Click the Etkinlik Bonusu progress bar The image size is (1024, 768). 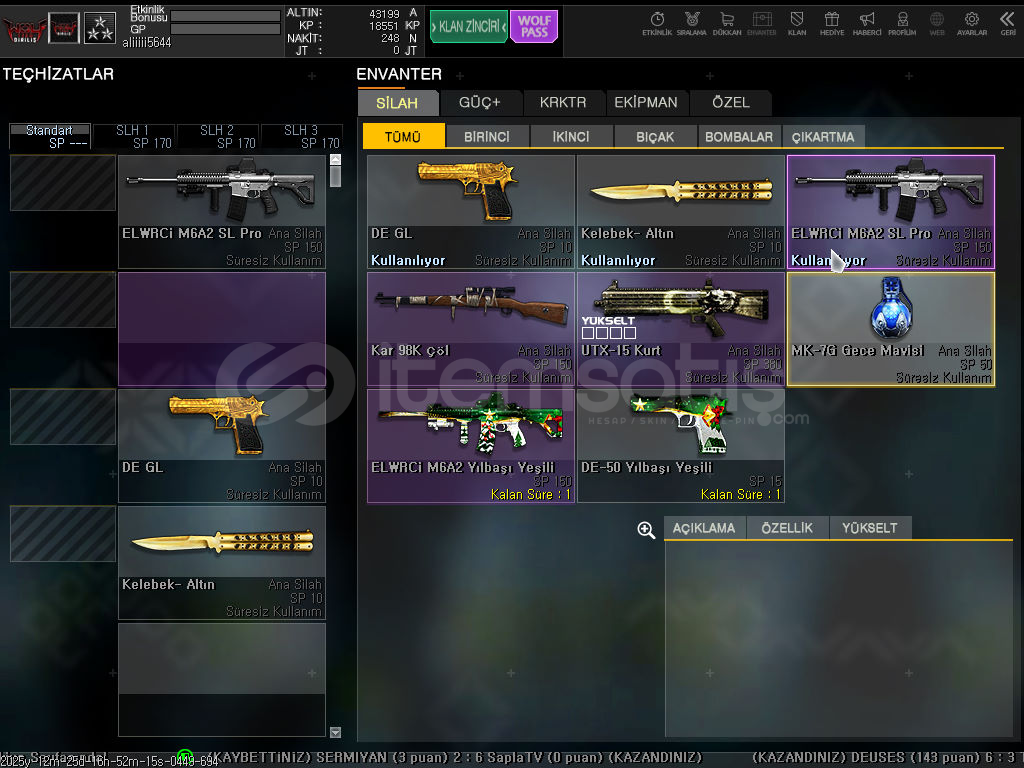[x=225, y=16]
